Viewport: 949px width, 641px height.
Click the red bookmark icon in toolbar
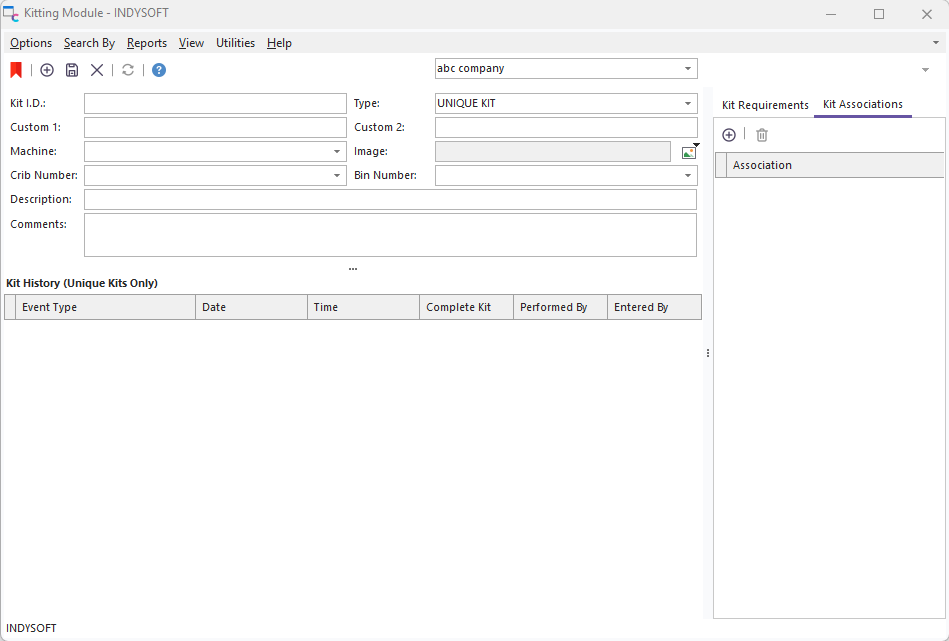[16, 70]
